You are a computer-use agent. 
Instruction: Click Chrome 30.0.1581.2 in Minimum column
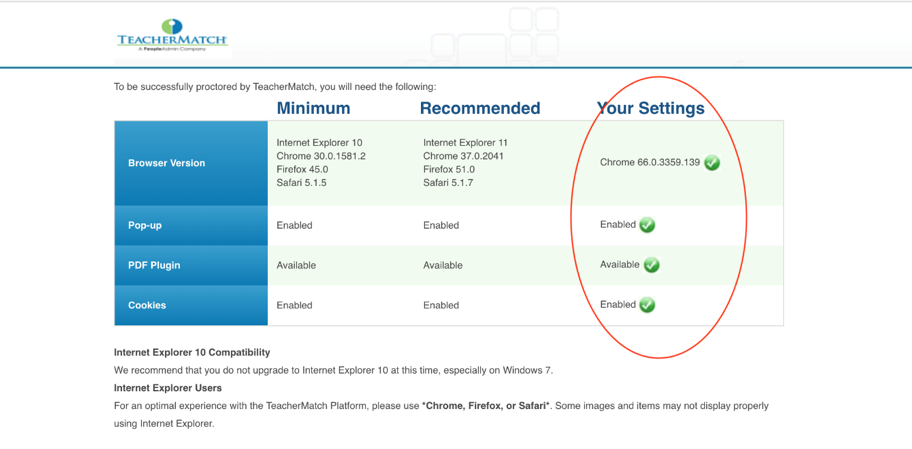[321, 156]
